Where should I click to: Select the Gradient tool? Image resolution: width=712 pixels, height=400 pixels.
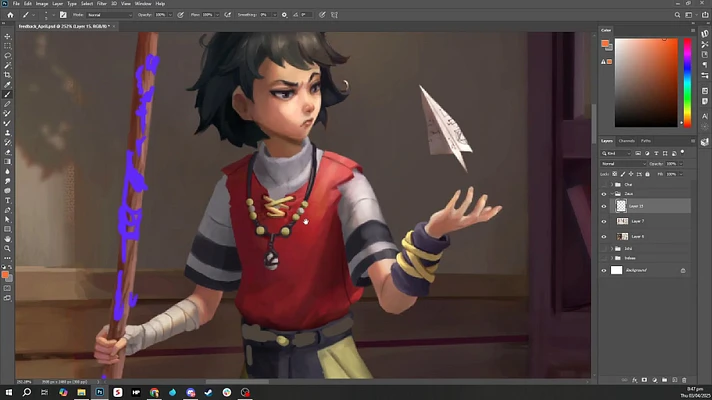(7, 162)
